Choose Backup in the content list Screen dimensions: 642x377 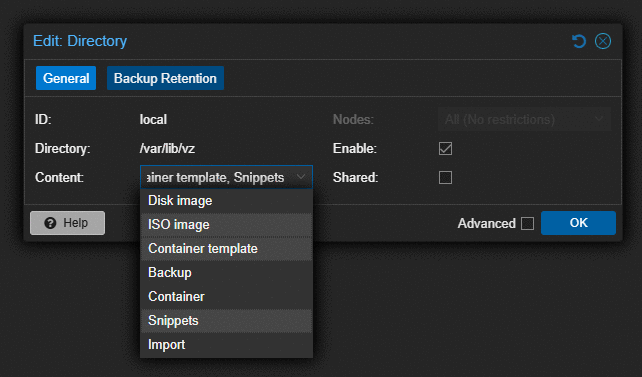pyautogui.click(x=226, y=273)
